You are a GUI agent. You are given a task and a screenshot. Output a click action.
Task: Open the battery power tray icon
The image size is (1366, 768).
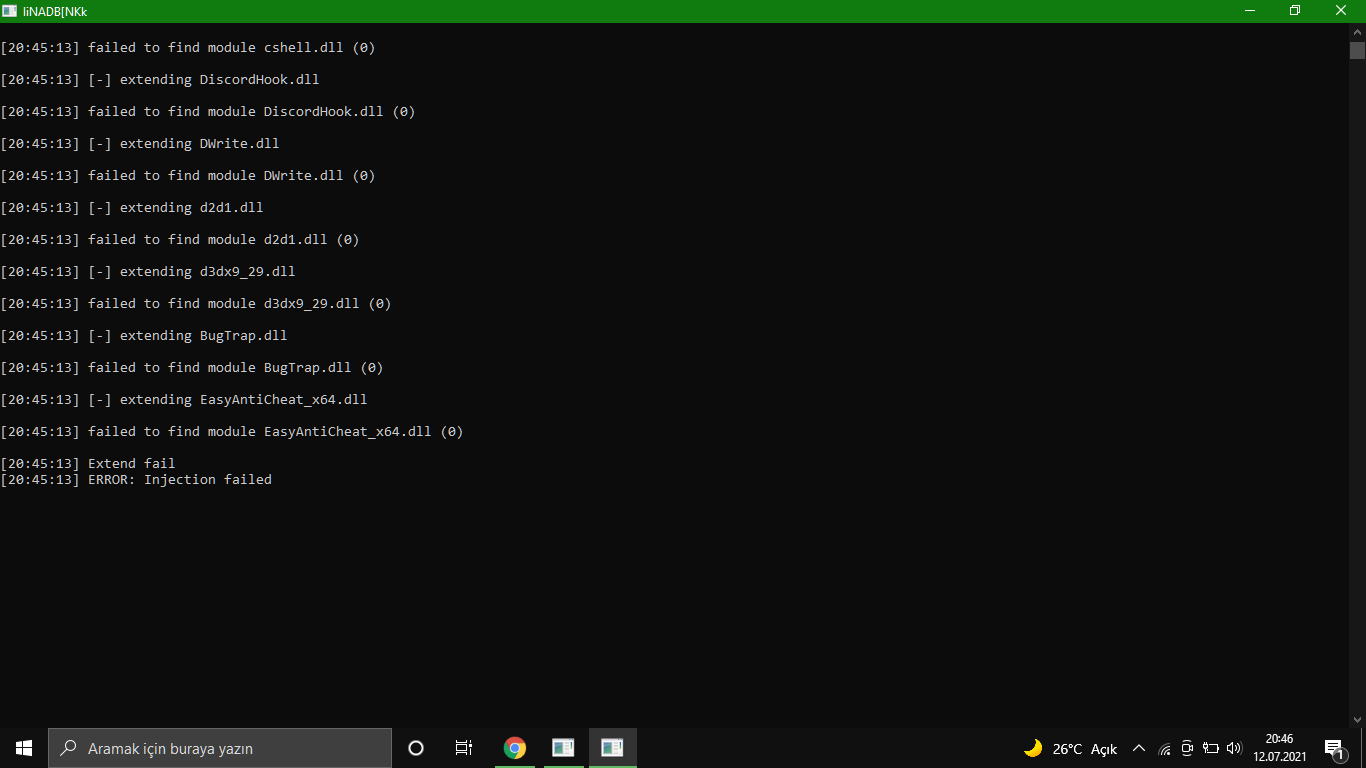(x=1210, y=748)
